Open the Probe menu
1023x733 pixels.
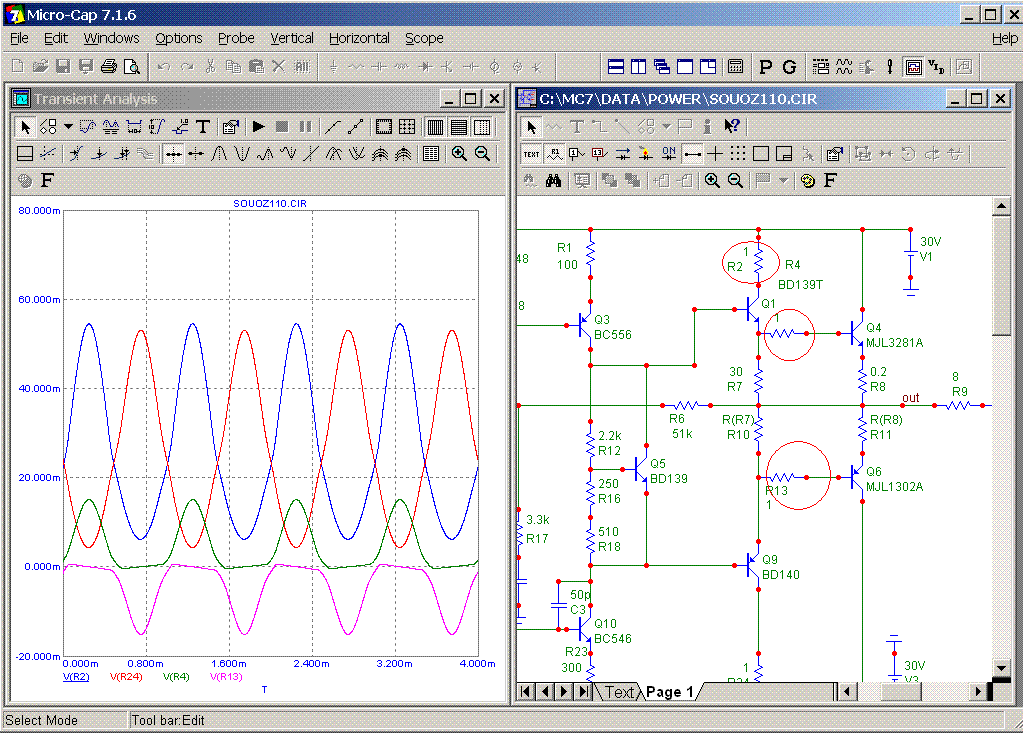tap(236, 38)
